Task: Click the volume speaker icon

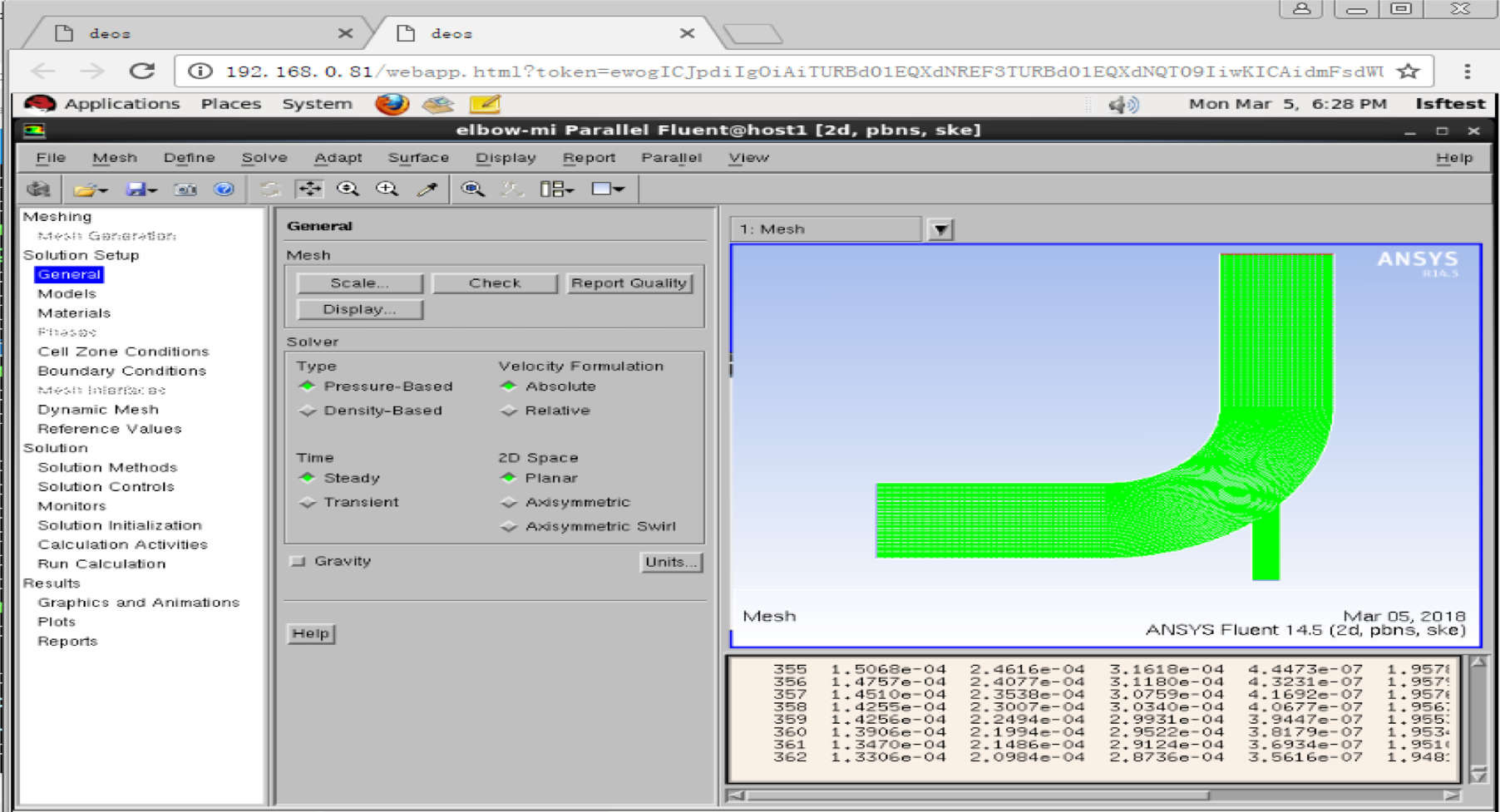Action: pos(1123,105)
